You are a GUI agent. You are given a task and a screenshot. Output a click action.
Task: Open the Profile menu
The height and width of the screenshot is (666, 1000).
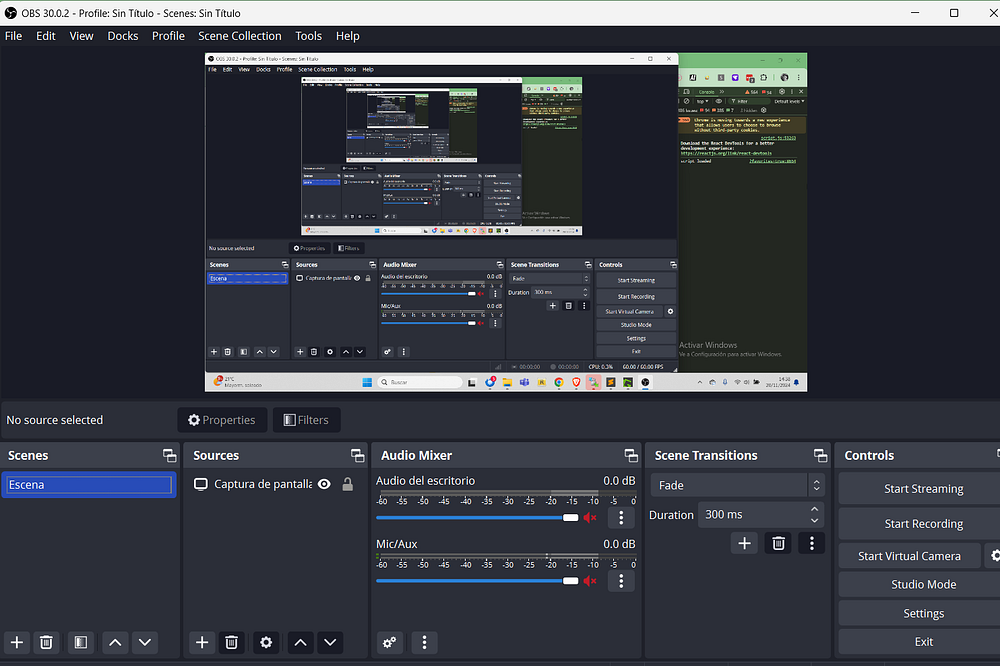coord(168,36)
